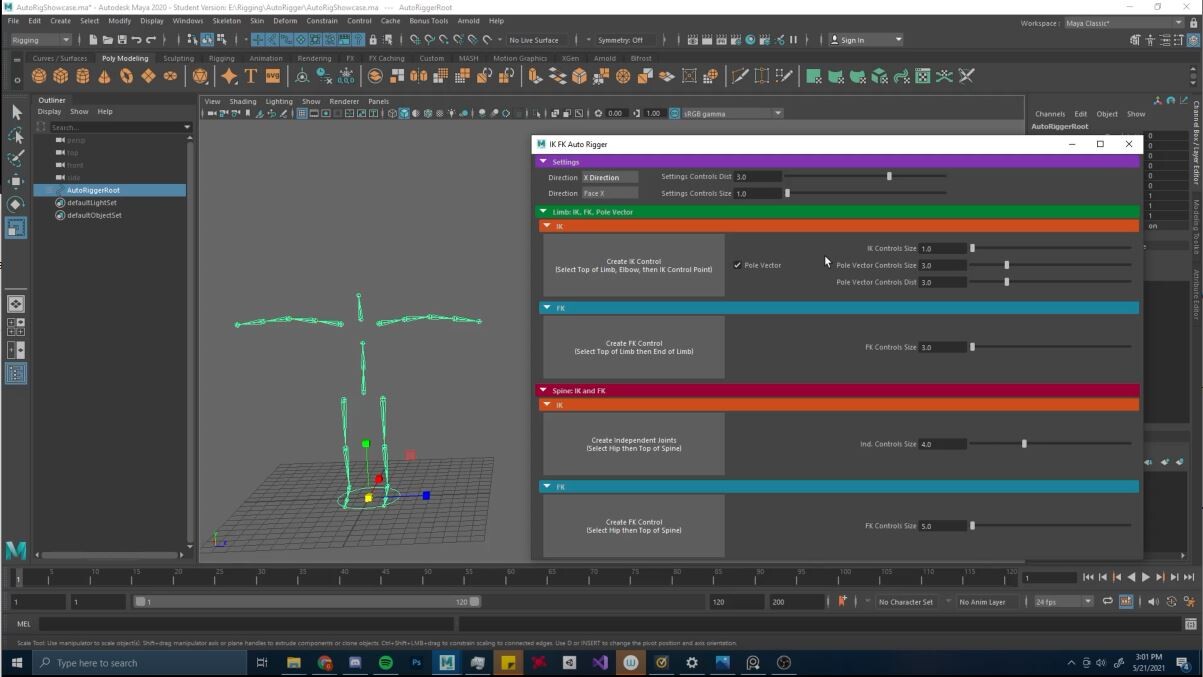Click the Maya icon in the Windows taskbar

446,662
